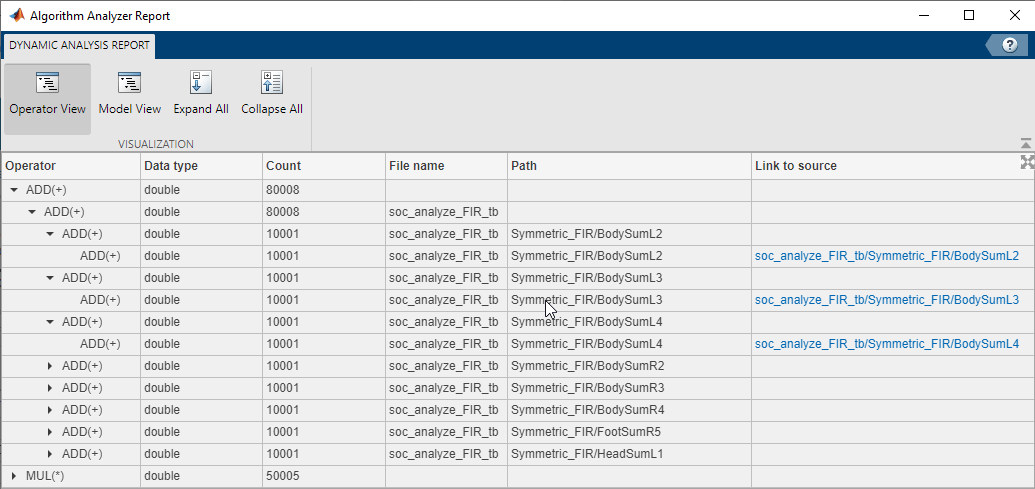Switch to Model View
The width and height of the screenshot is (1035, 489).
point(129,96)
